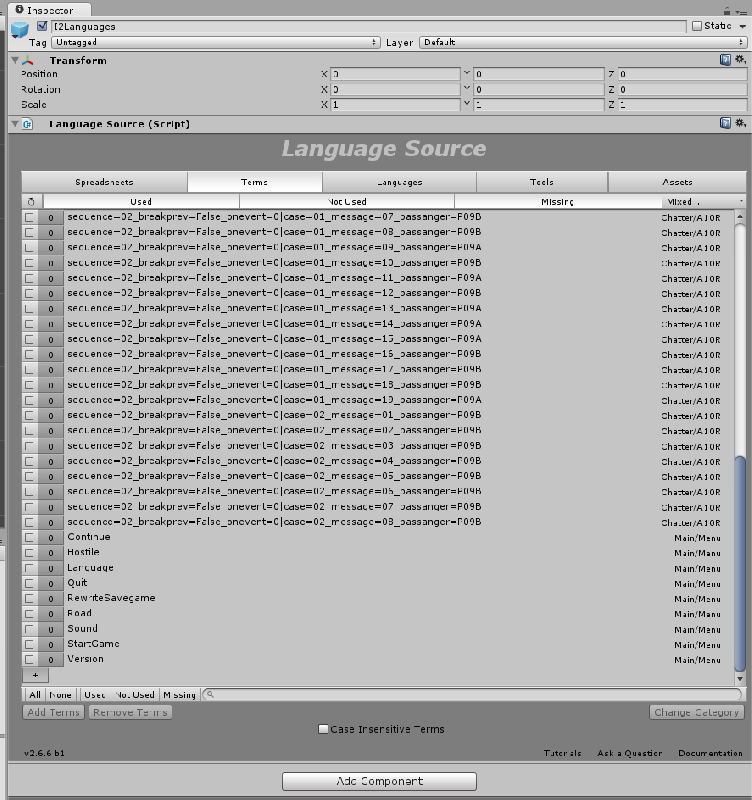
Task: Click the terms list vertical scrollbar
Action: point(740,560)
